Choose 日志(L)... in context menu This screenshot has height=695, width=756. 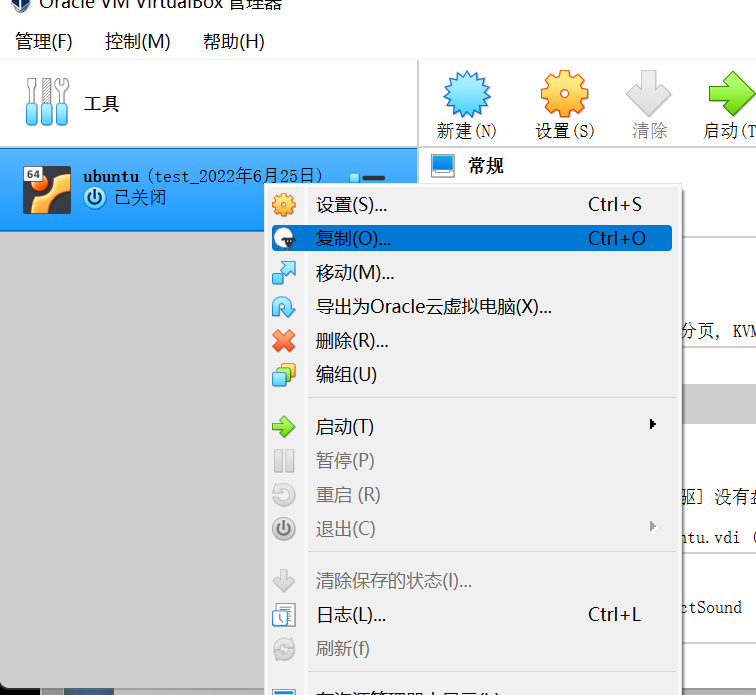click(472, 615)
